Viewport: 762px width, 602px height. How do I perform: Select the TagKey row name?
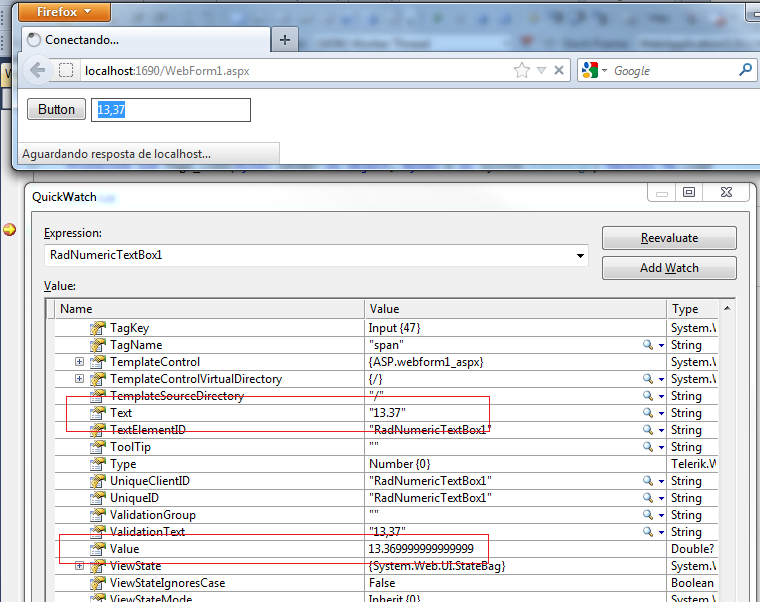click(x=129, y=328)
